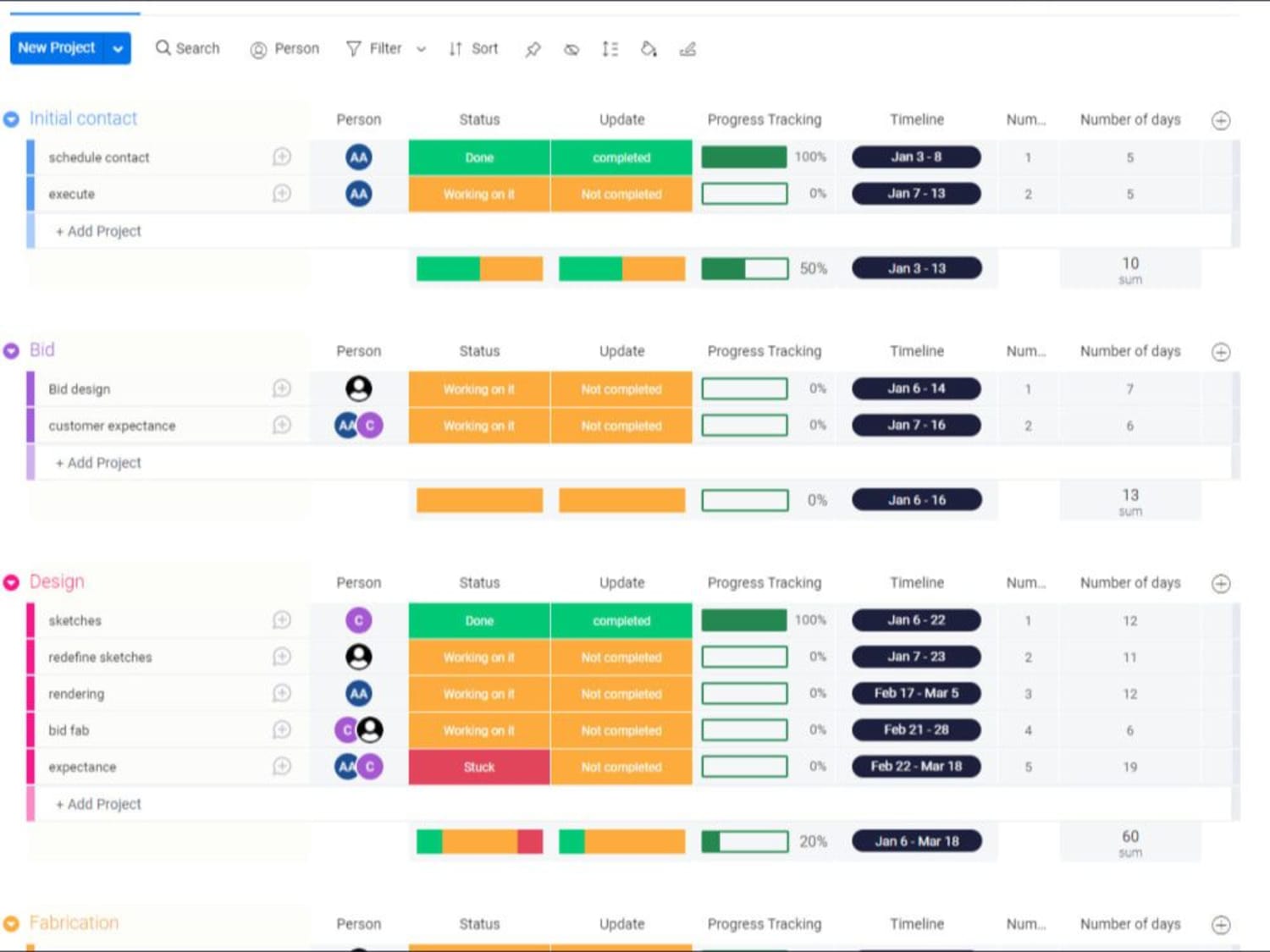Click Initial contact status summary bar

tap(479, 268)
